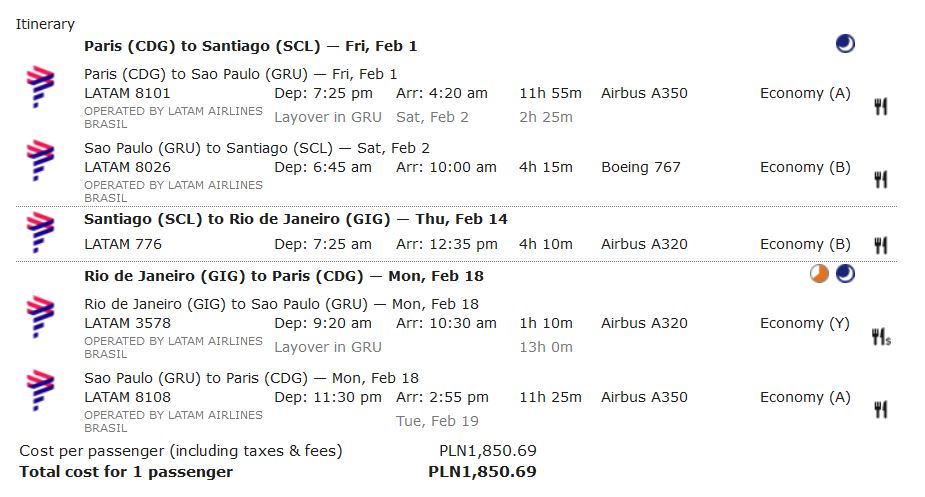
Task: Select the Santiago to Rio de Janeiro heading
Action: point(296,219)
